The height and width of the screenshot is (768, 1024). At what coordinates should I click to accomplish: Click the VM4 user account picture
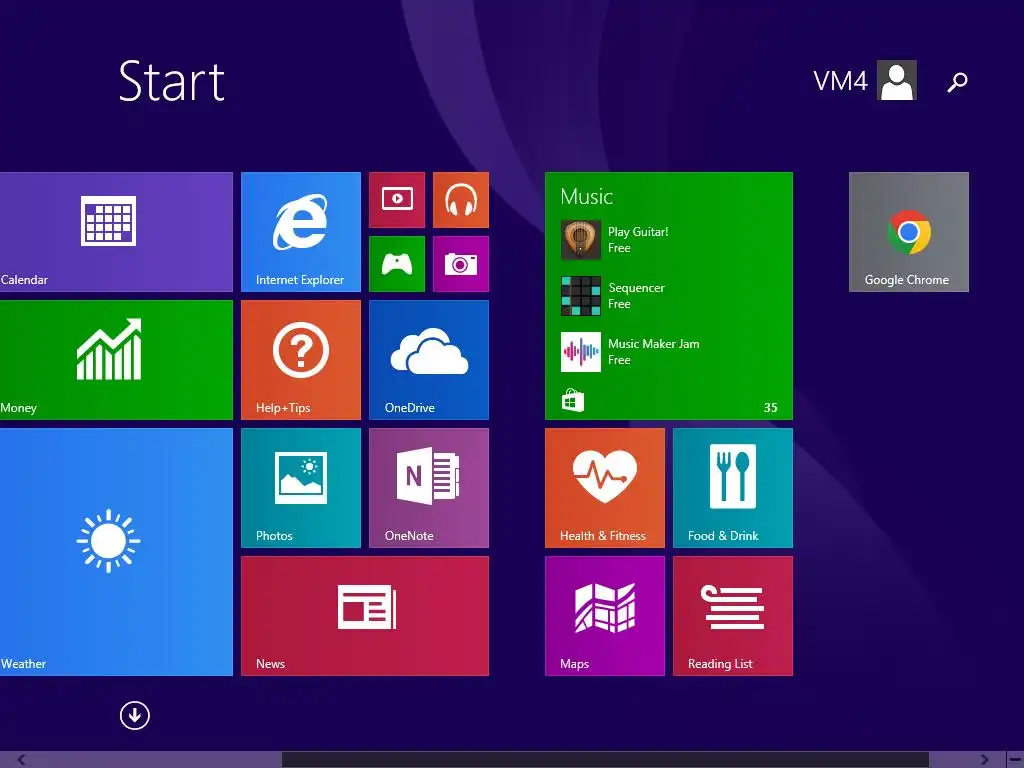coord(897,80)
